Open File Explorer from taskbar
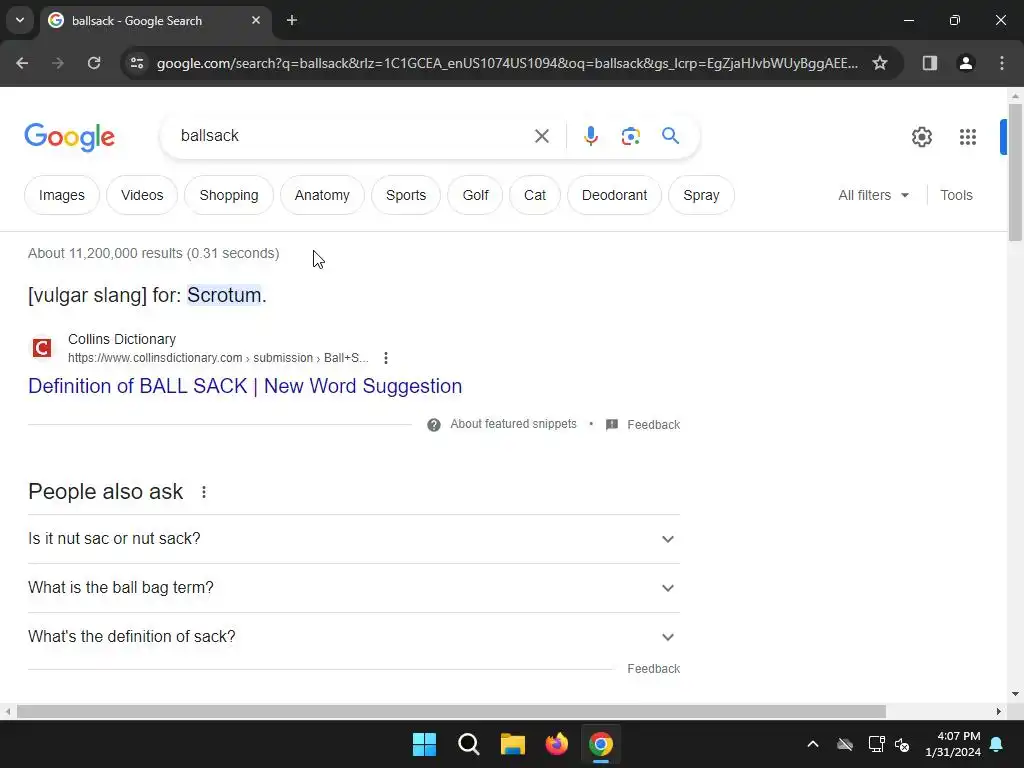 click(x=513, y=744)
